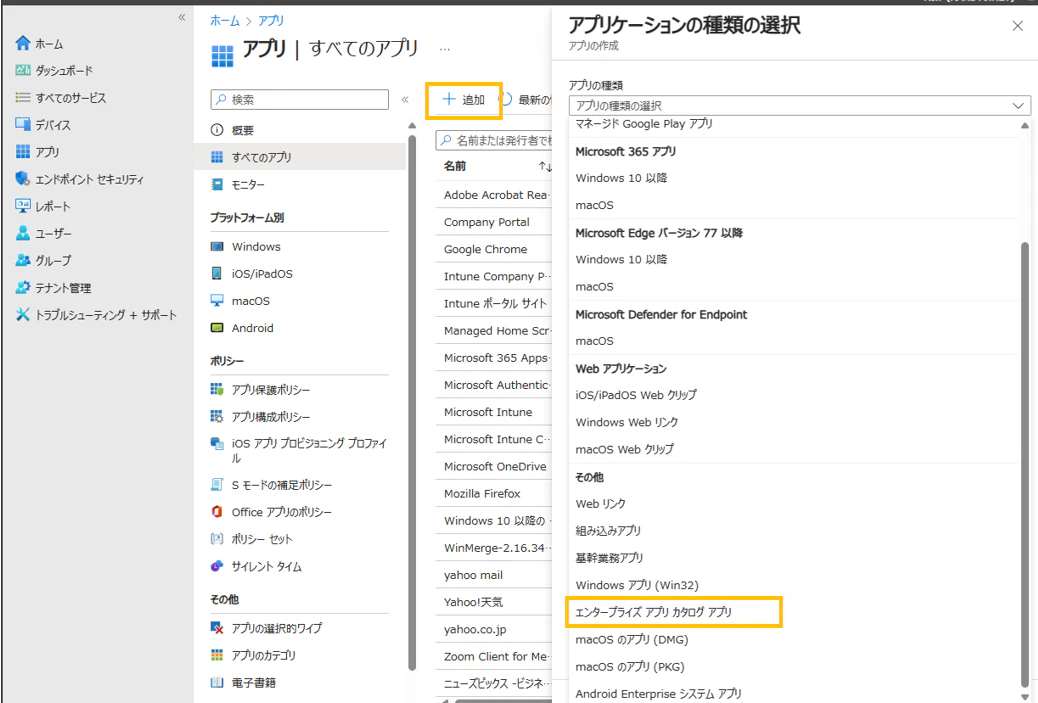
Task: Open グループ in the left navigation
Action: coord(43,260)
